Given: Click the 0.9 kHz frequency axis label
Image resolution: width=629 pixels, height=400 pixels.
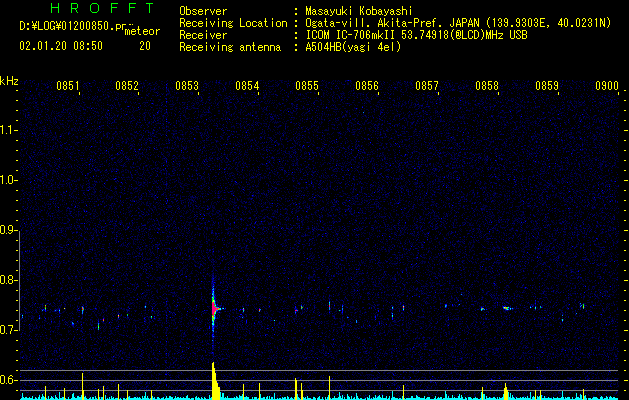Looking at the screenshot, I should point(8,230).
